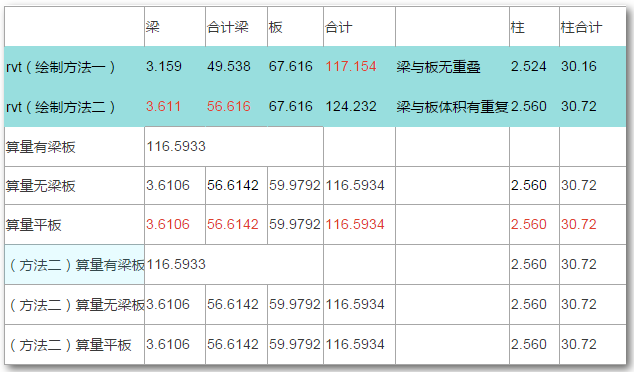Click the value 124.232

pyautogui.click(x=351, y=106)
